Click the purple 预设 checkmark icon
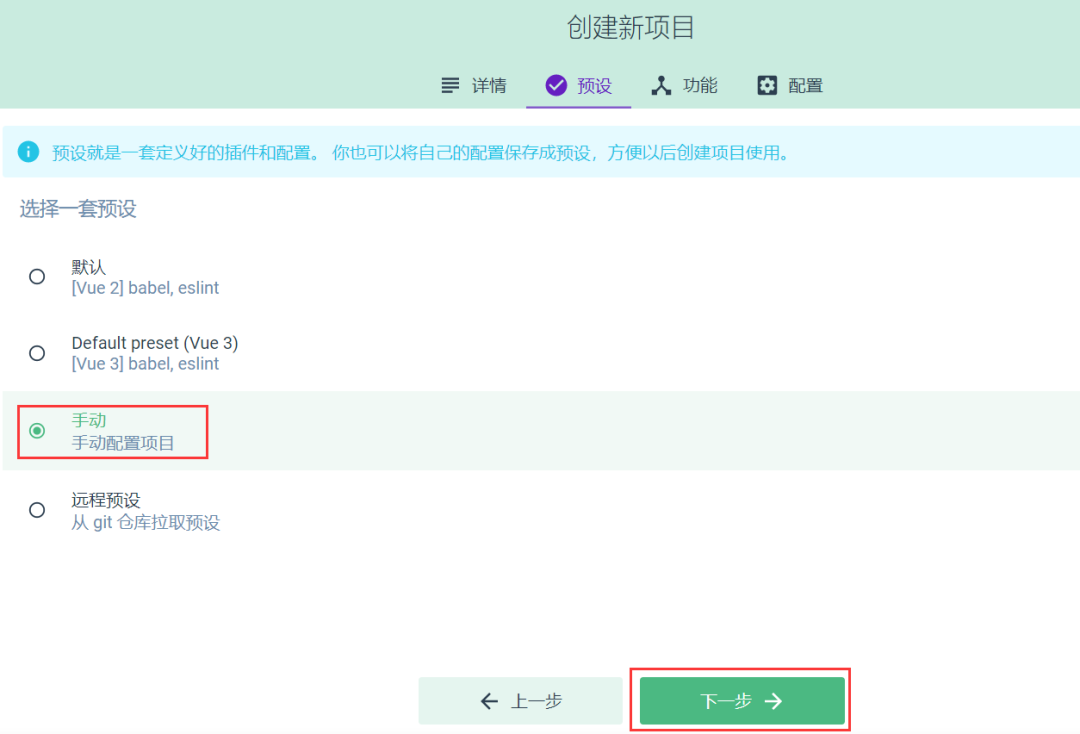1080x734 pixels. pyautogui.click(x=556, y=85)
